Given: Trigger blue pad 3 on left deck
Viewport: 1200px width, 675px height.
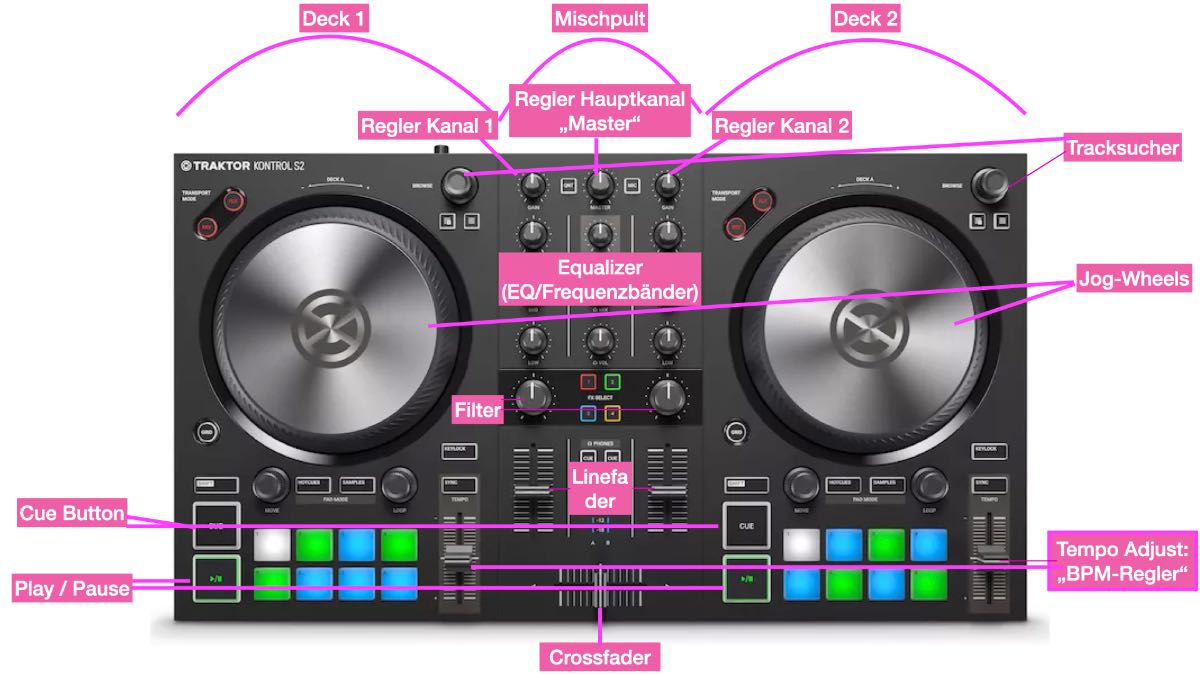Looking at the screenshot, I should pyautogui.click(x=356, y=544).
